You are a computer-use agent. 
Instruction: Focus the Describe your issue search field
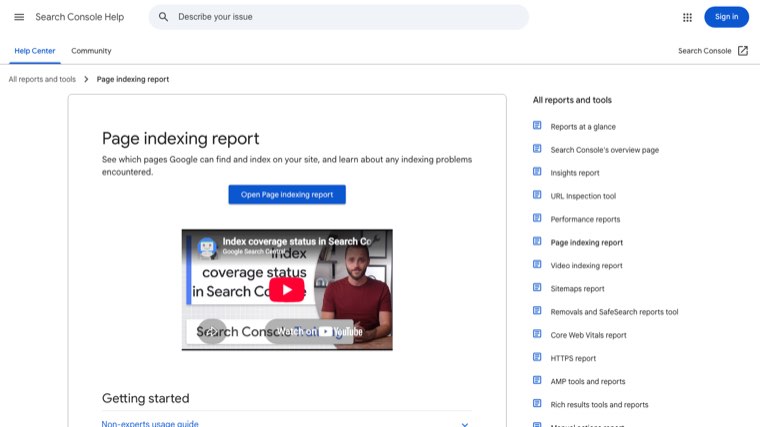coord(338,17)
